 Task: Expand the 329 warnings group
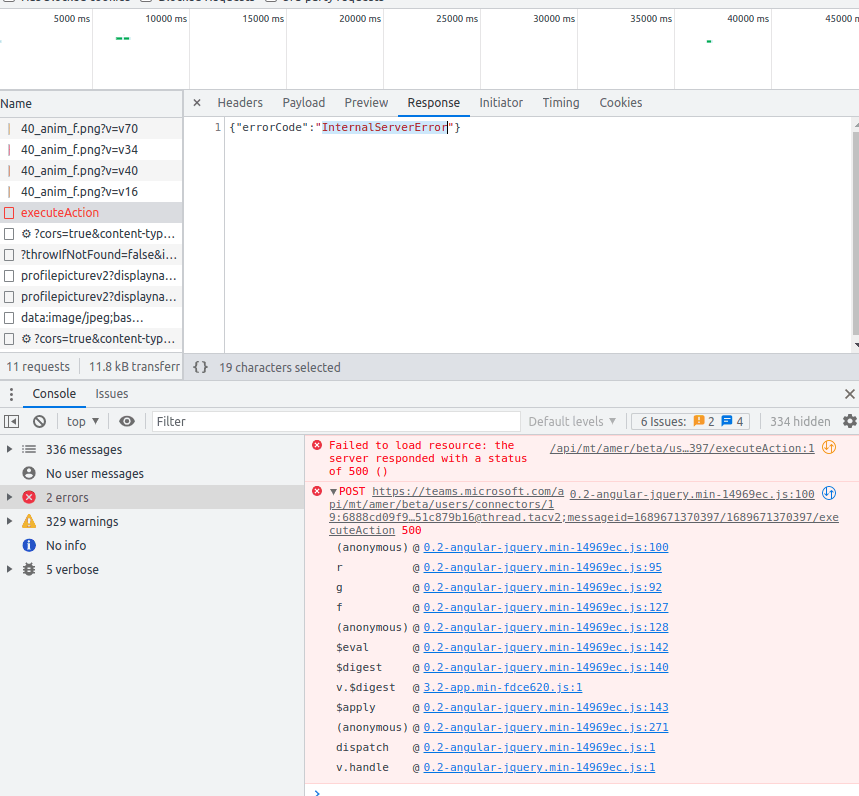(9, 521)
